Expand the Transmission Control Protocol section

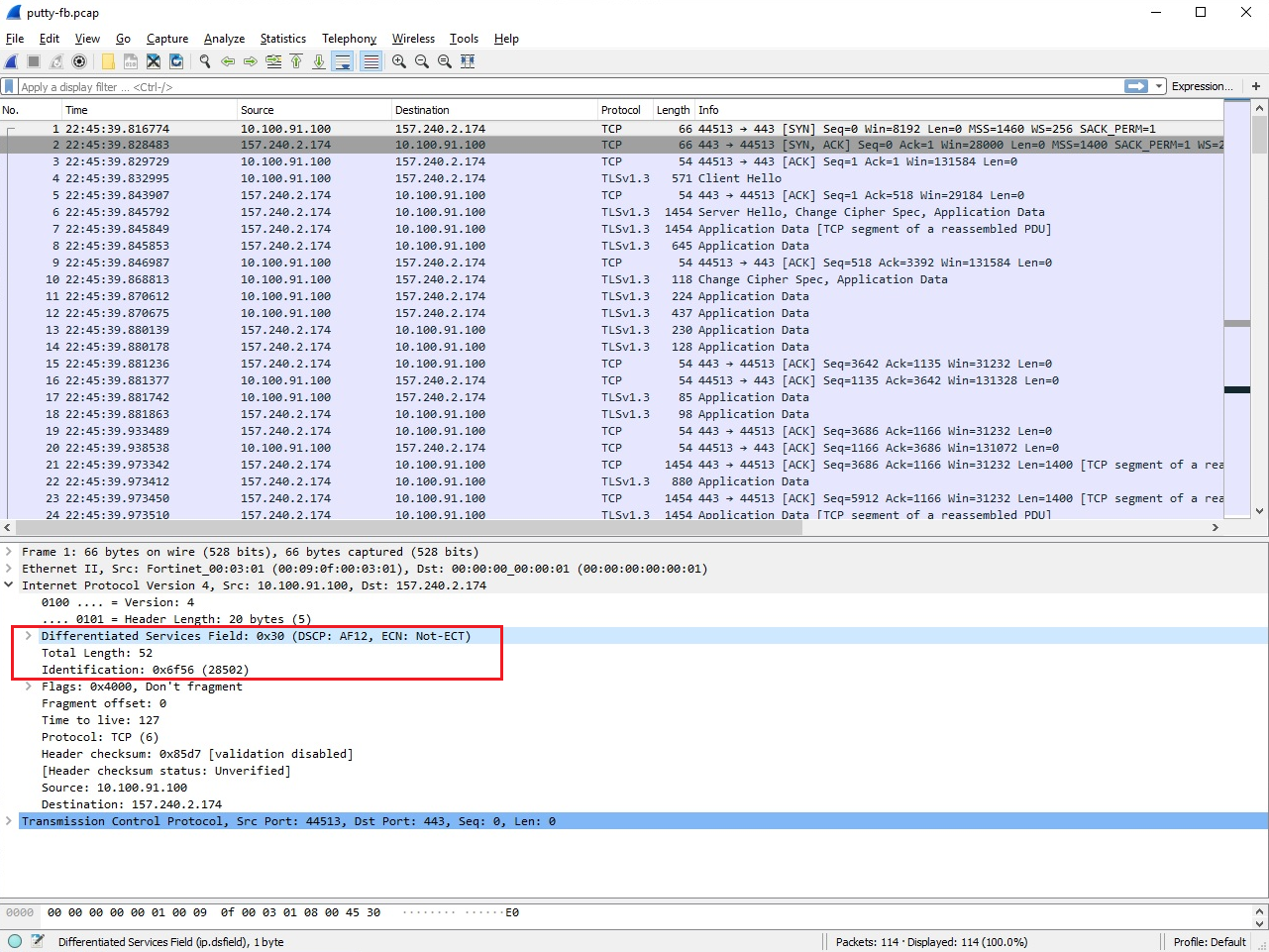click(9, 820)
